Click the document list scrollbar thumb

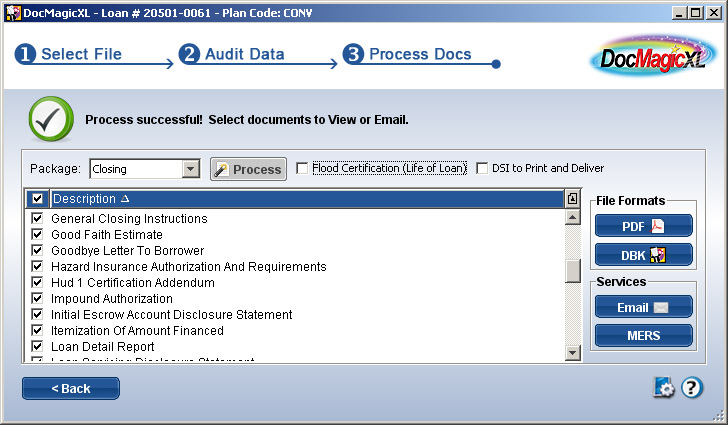pyautogui.click(x=573, y=271)
